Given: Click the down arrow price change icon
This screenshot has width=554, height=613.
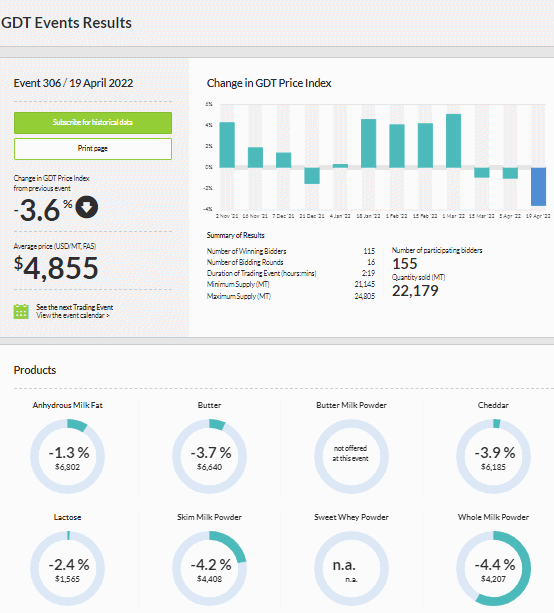Looking at the screenshot, I should point(87,207).
